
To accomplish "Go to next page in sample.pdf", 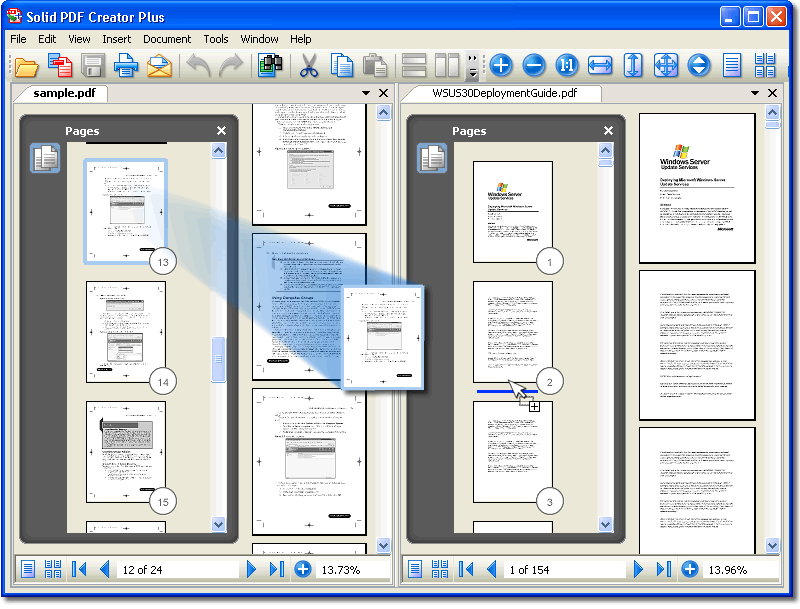I will (x=252, y=570).
